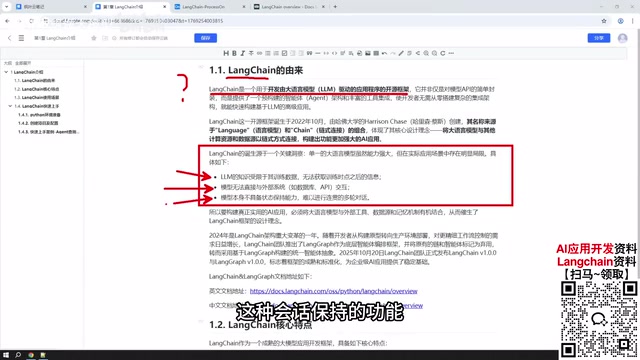
Task: Click the browser address bar
Action: (x=318, y=21)
